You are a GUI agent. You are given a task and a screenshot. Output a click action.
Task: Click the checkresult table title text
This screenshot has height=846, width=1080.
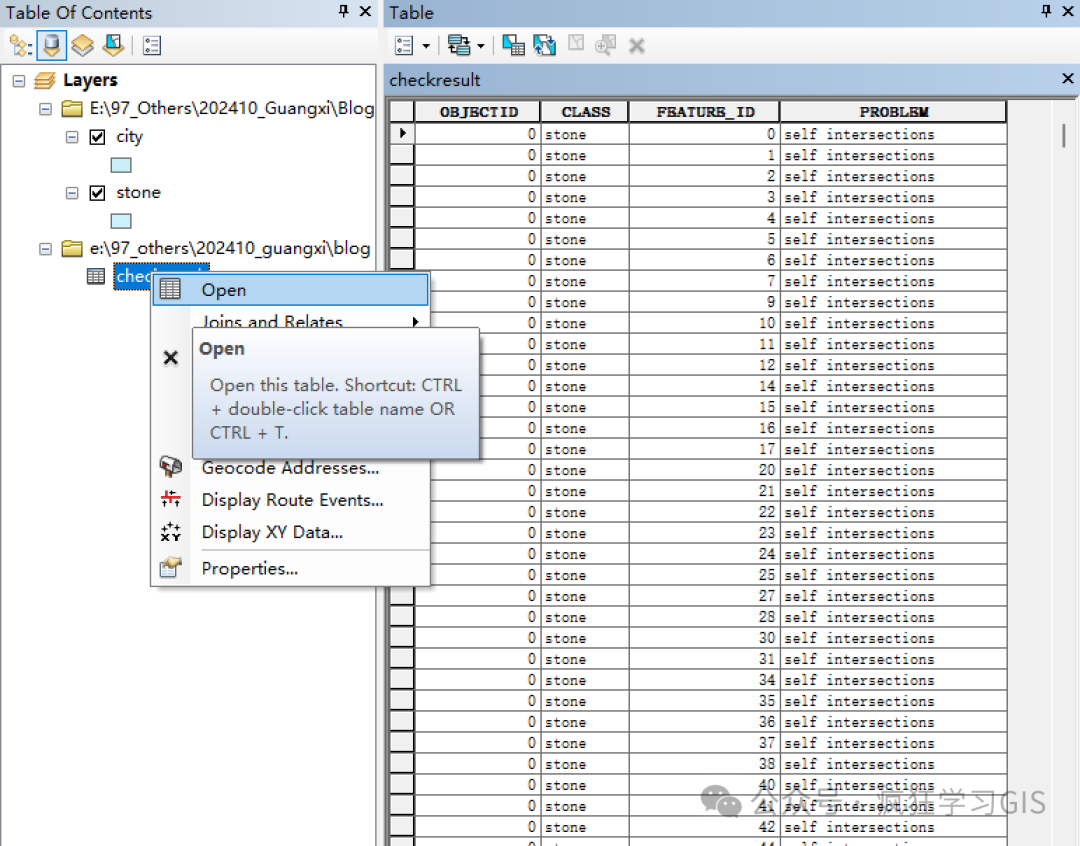(x=435, y=80)
